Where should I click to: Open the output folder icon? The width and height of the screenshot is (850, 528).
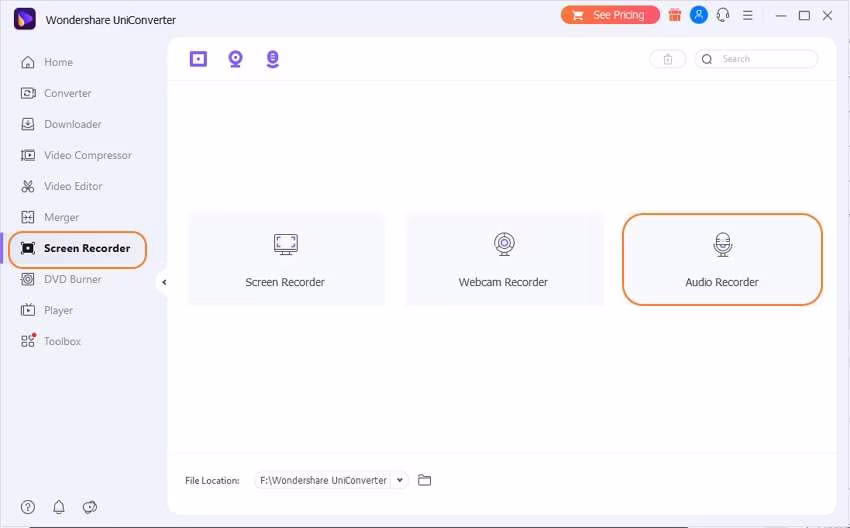(x=424, y=480)
